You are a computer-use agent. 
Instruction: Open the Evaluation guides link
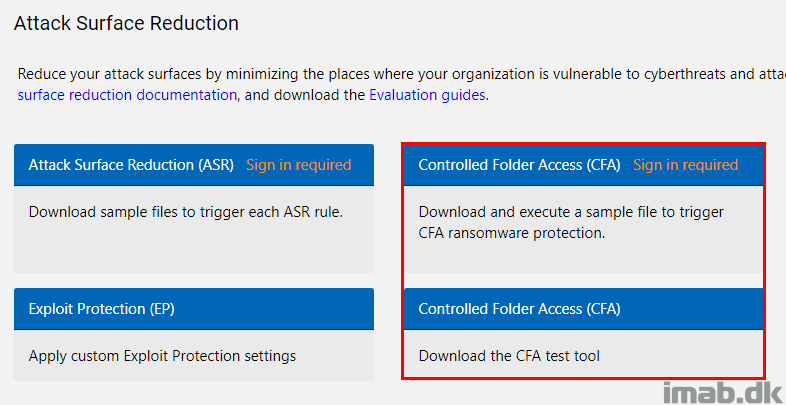tap(426, 95)
